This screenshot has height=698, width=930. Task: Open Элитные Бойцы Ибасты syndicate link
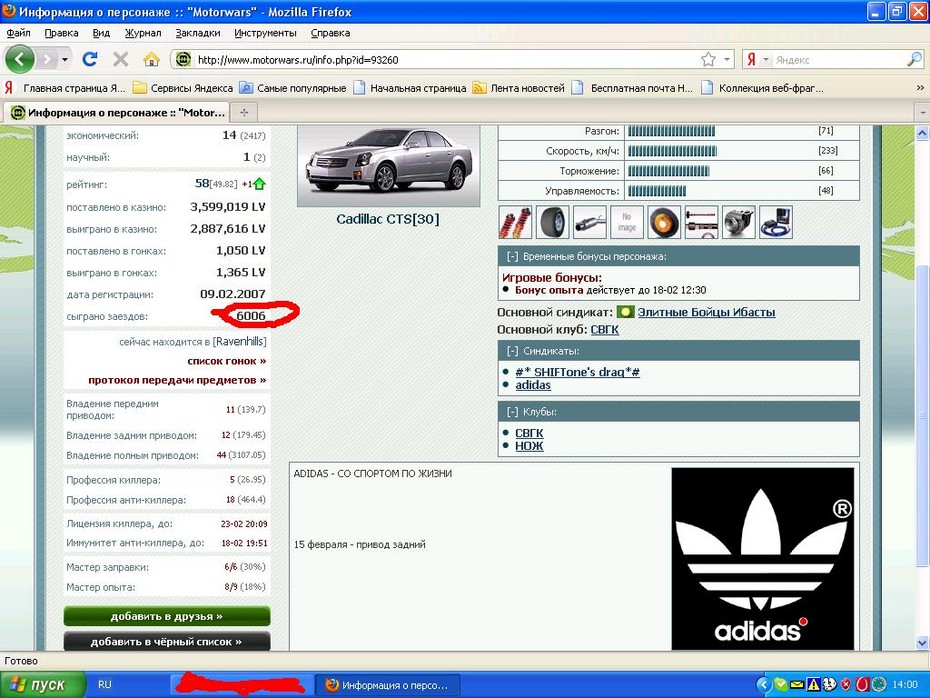tap(706, 312)
